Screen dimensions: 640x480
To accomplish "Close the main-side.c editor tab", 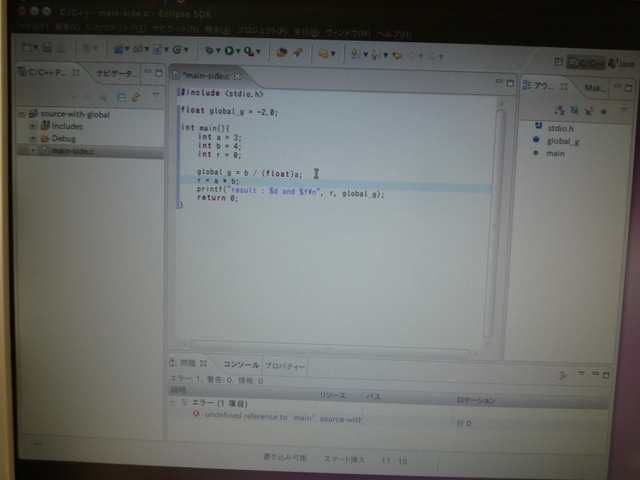I will coord(237,76).
